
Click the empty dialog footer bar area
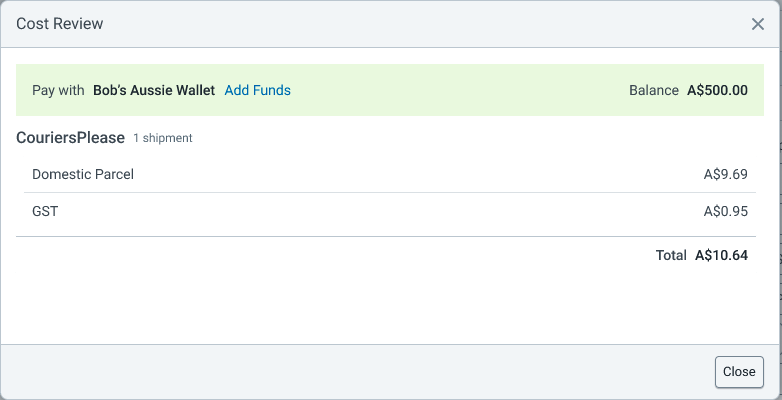(349, 372)
